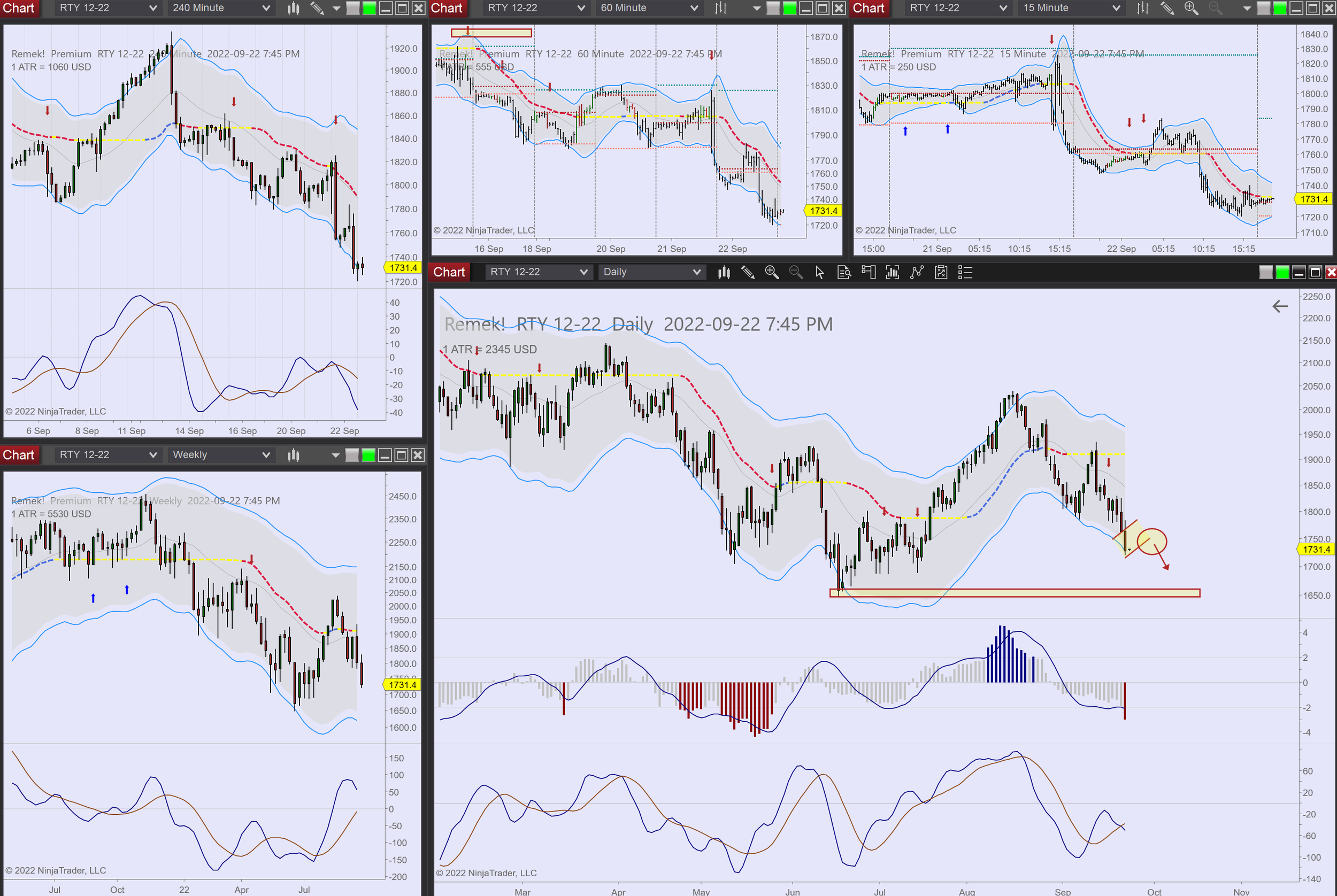1337x896 pixels.
Task: Click the Daily window's Chart tab label
Action: tap(449, 273)
